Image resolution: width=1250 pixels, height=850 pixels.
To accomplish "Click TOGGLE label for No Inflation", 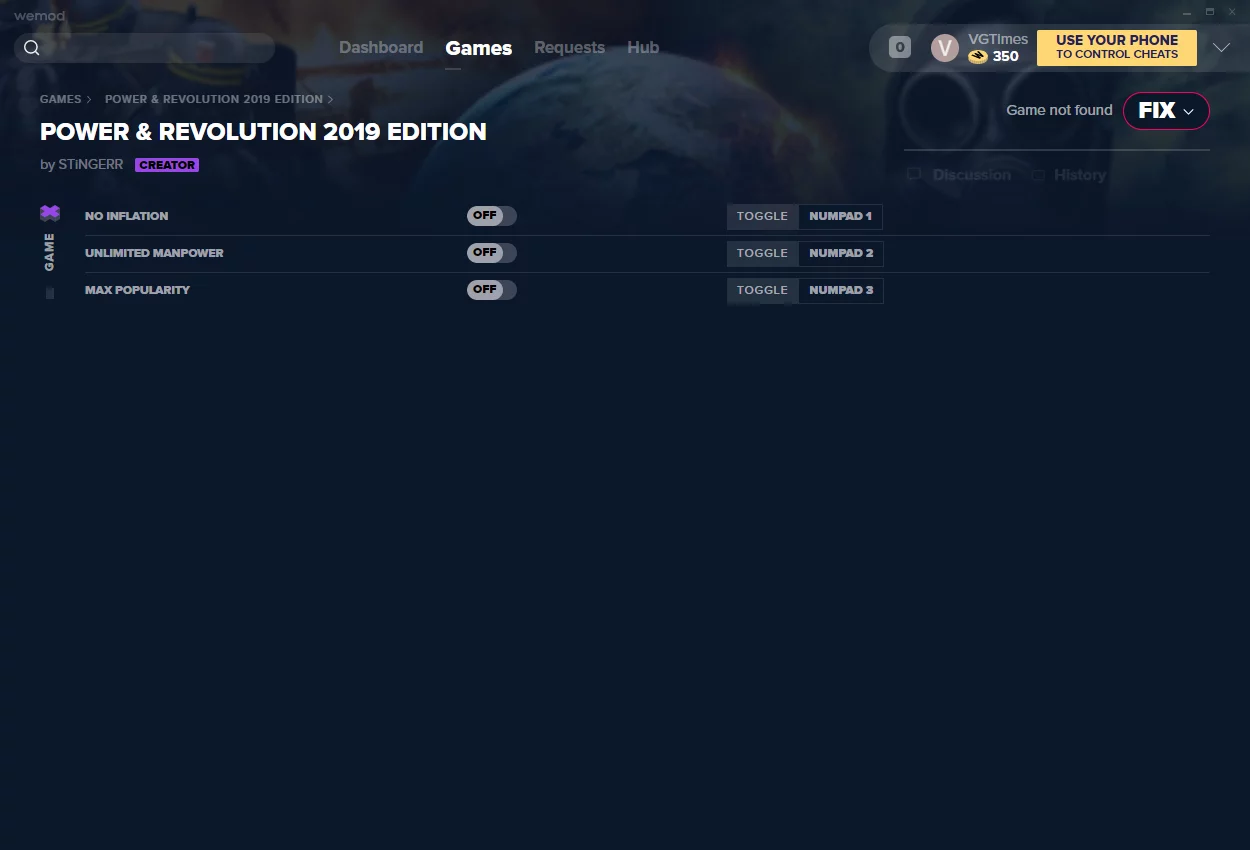I will (762, 216).
